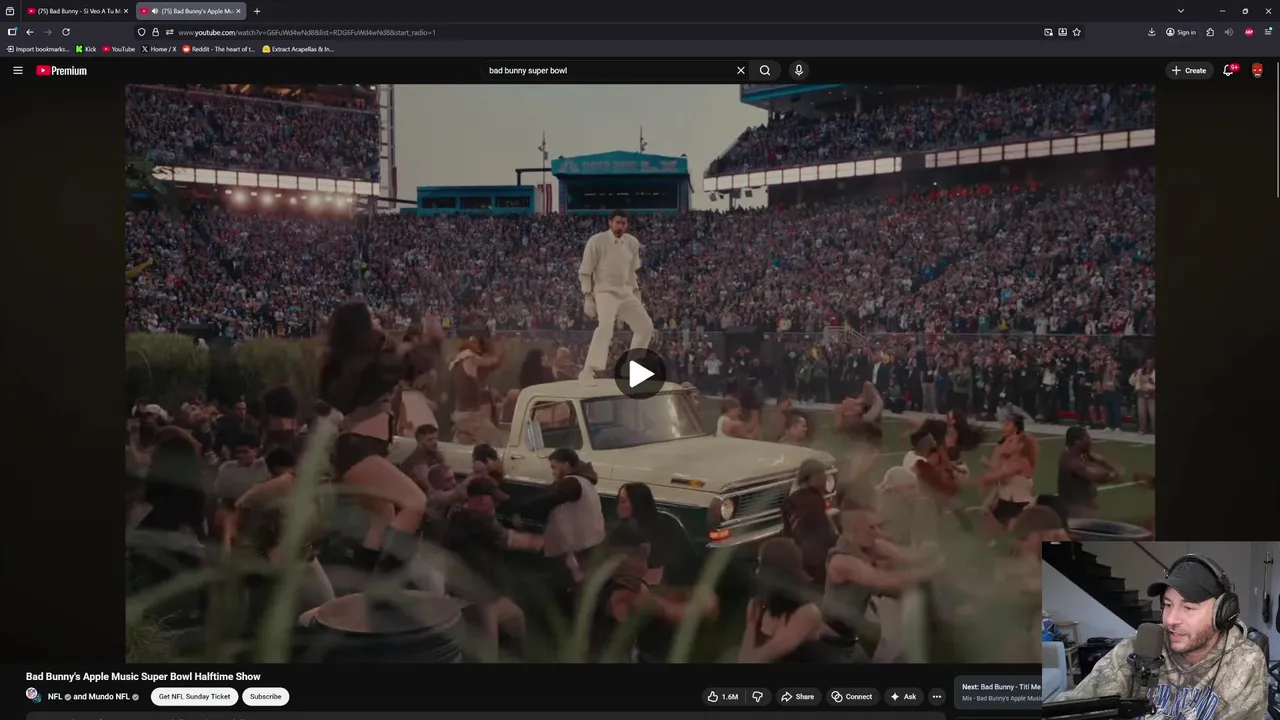Mute the tab via its speaker icon
The image size is (1280, 720).
coord(154,11)
